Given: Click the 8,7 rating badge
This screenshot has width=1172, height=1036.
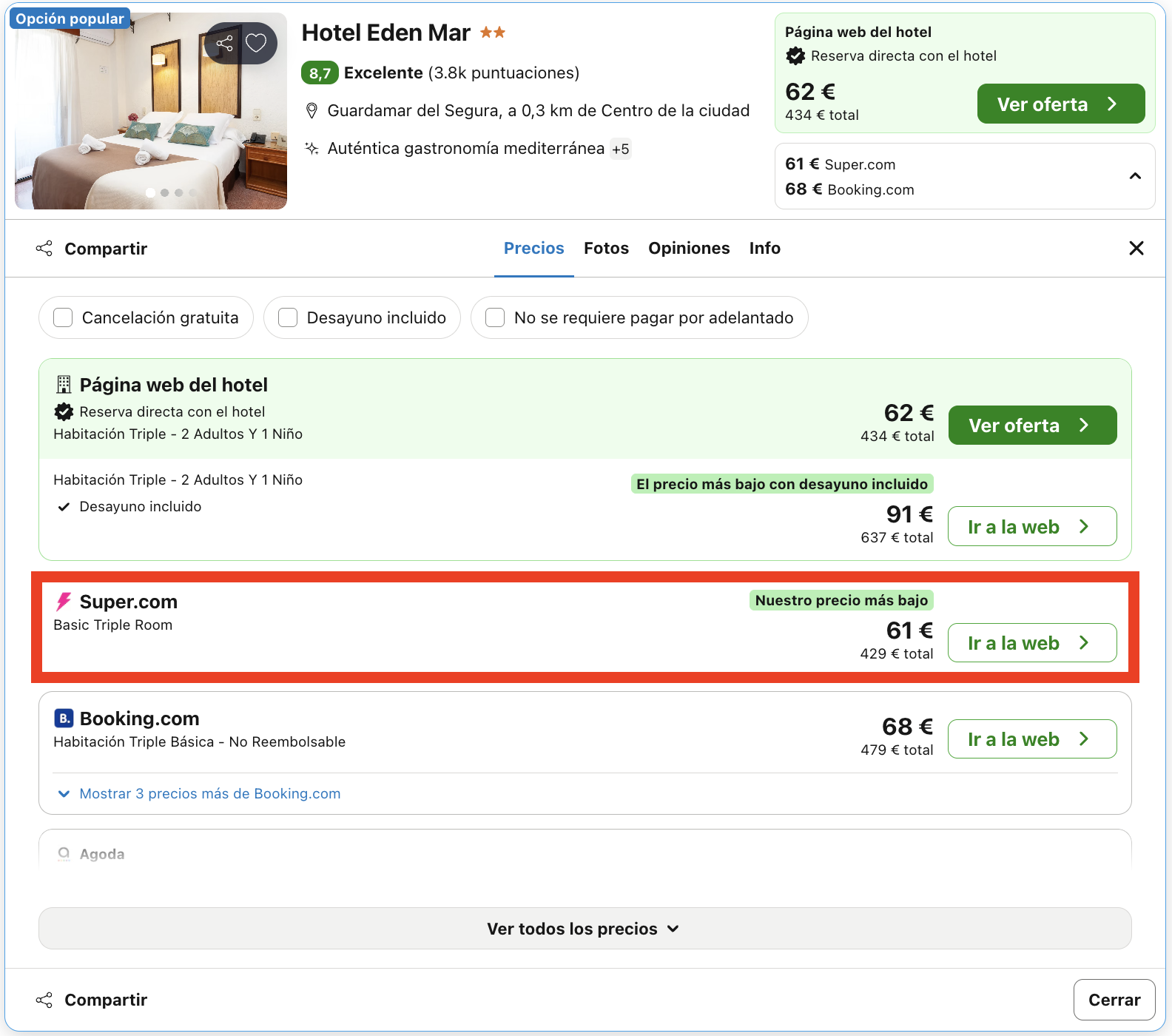Looking at the screenshot, I should point(320,73).
